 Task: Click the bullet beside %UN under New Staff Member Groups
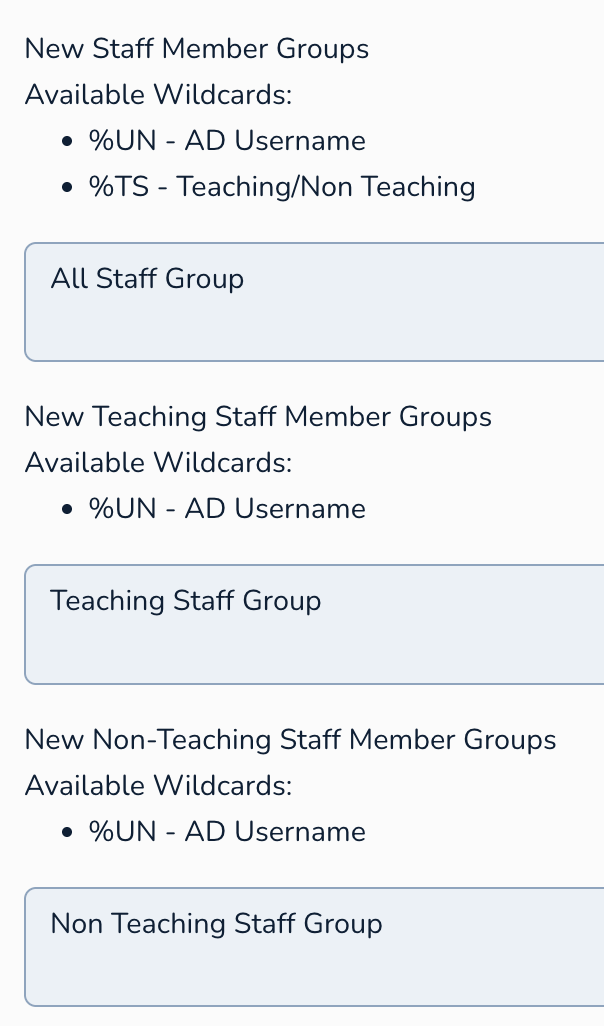pyautogui.click(x=67, y=142)
